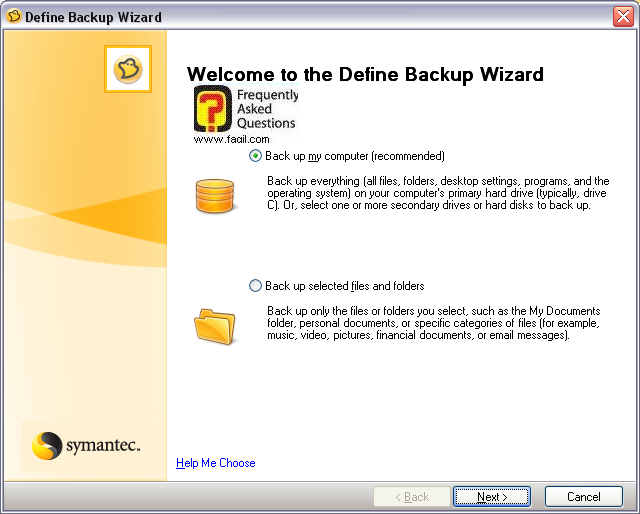This screenshot has height=514, width=640.
Task: Click the description text about primary hard drive
Action: 438,194
